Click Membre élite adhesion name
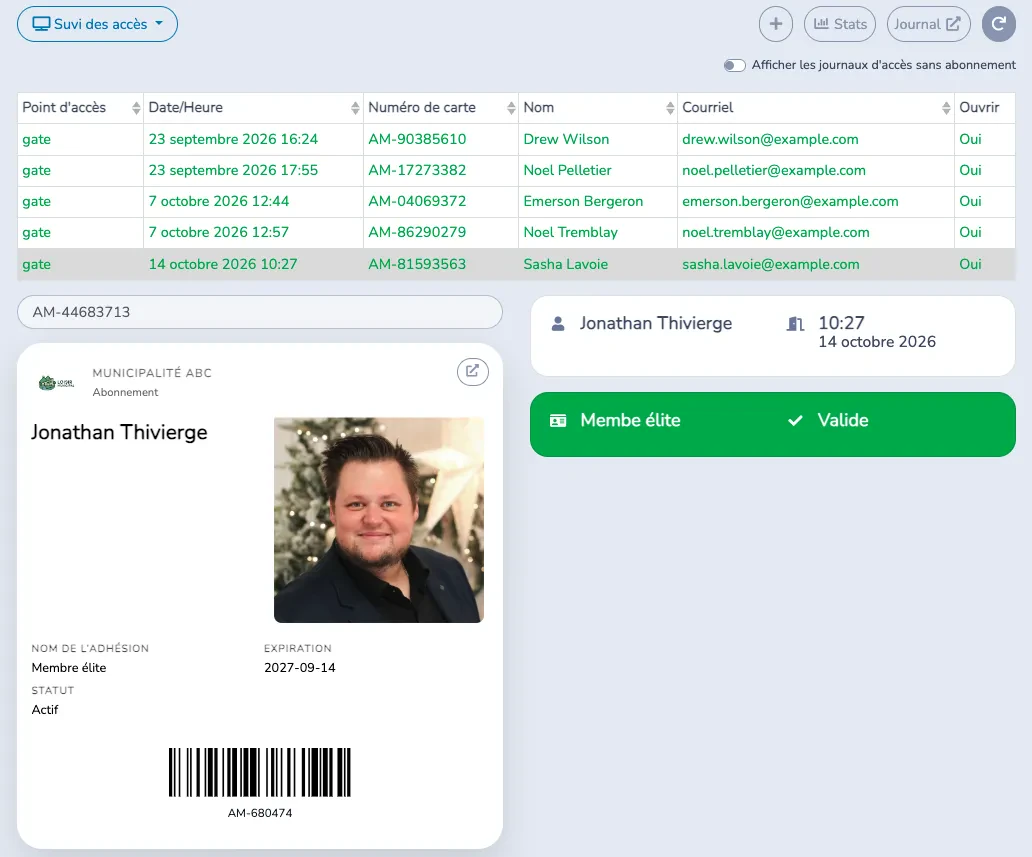The image size is (1032, 857). click(68, 667)
